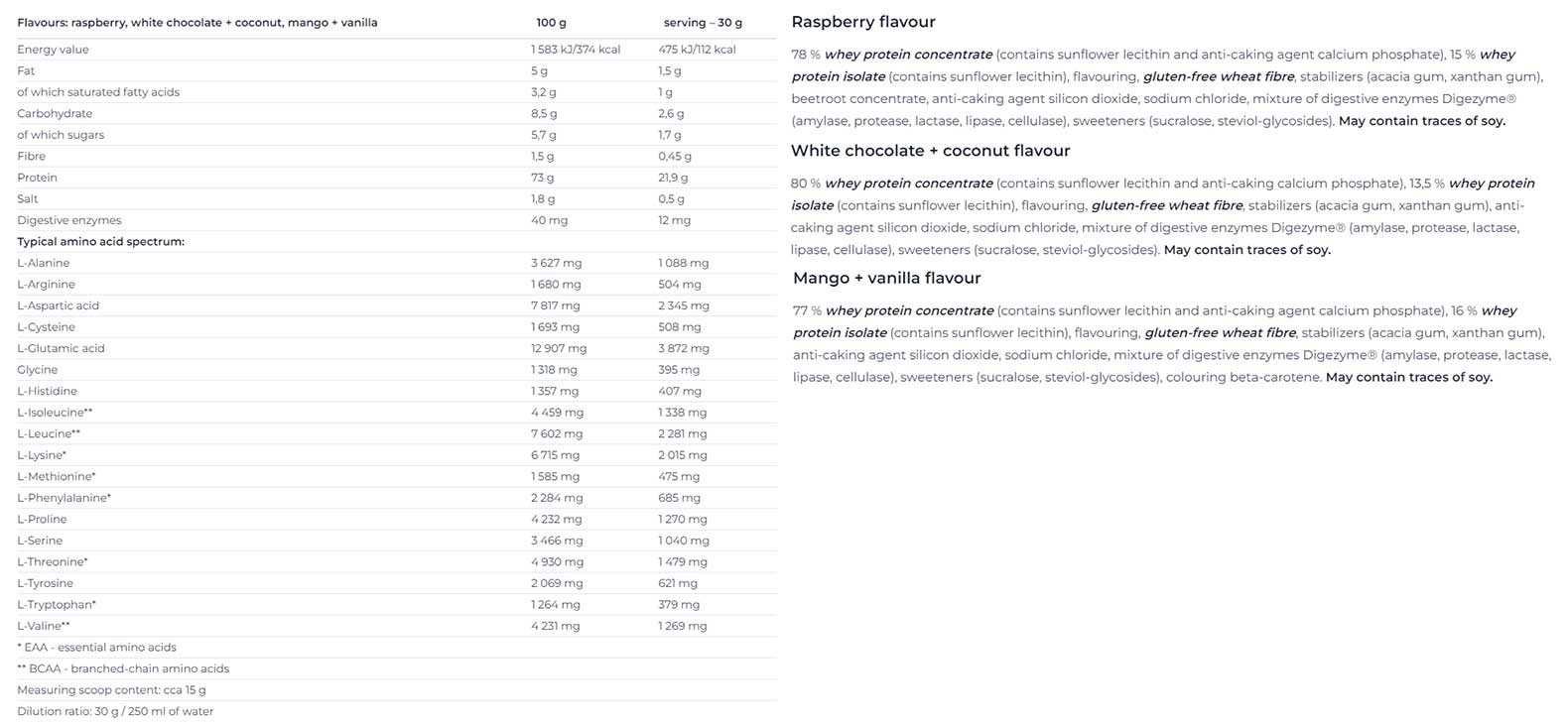Click the 73 g protein value

542,178
